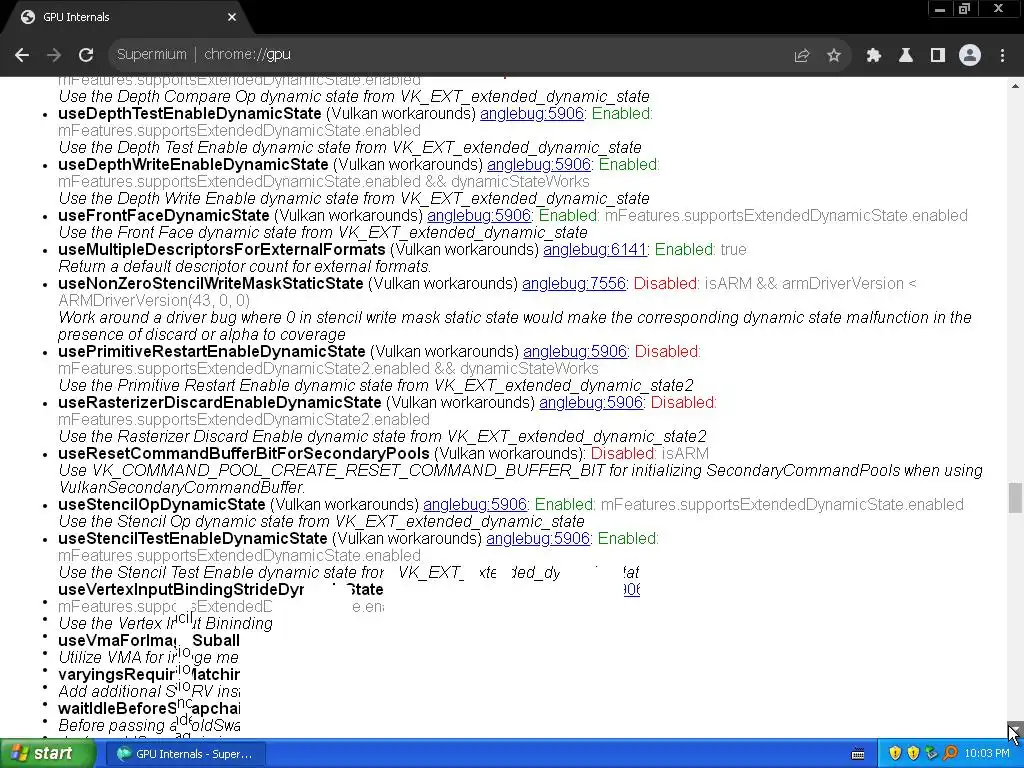This screenshot has height=768, width=1024.
Task: Click 'Disabled' status for useResetCommandBufferBitForSecondaryPools
Action: 622,453
